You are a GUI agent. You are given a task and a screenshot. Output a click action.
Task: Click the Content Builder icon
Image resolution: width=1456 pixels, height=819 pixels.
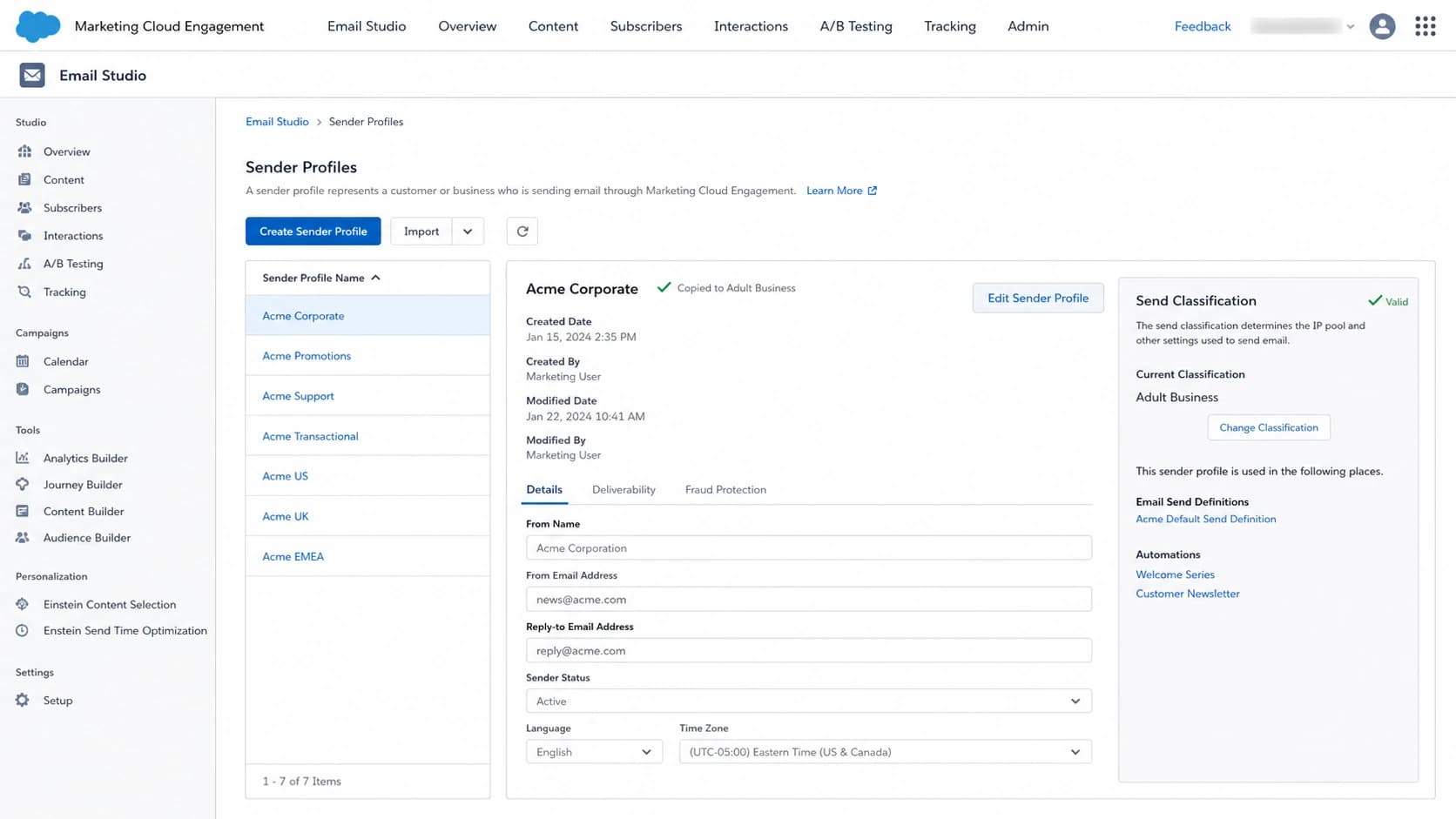click(x=23, y=511)
